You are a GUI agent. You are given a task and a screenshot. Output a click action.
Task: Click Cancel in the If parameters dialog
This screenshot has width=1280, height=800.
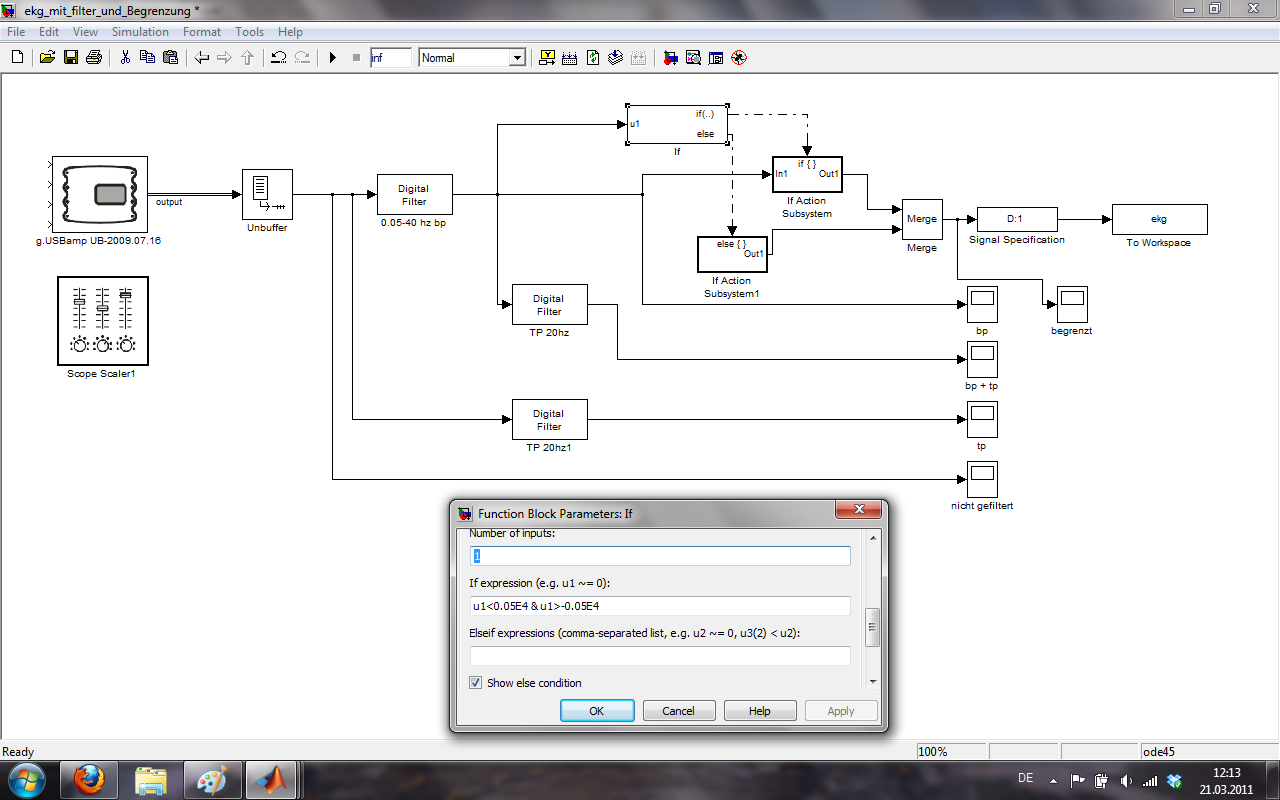click(678, 711)
